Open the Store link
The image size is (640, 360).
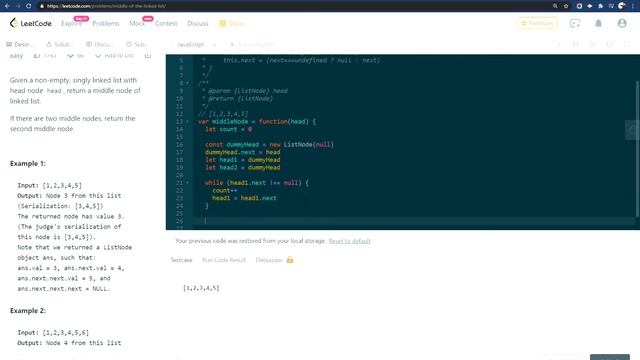point(231,24)
